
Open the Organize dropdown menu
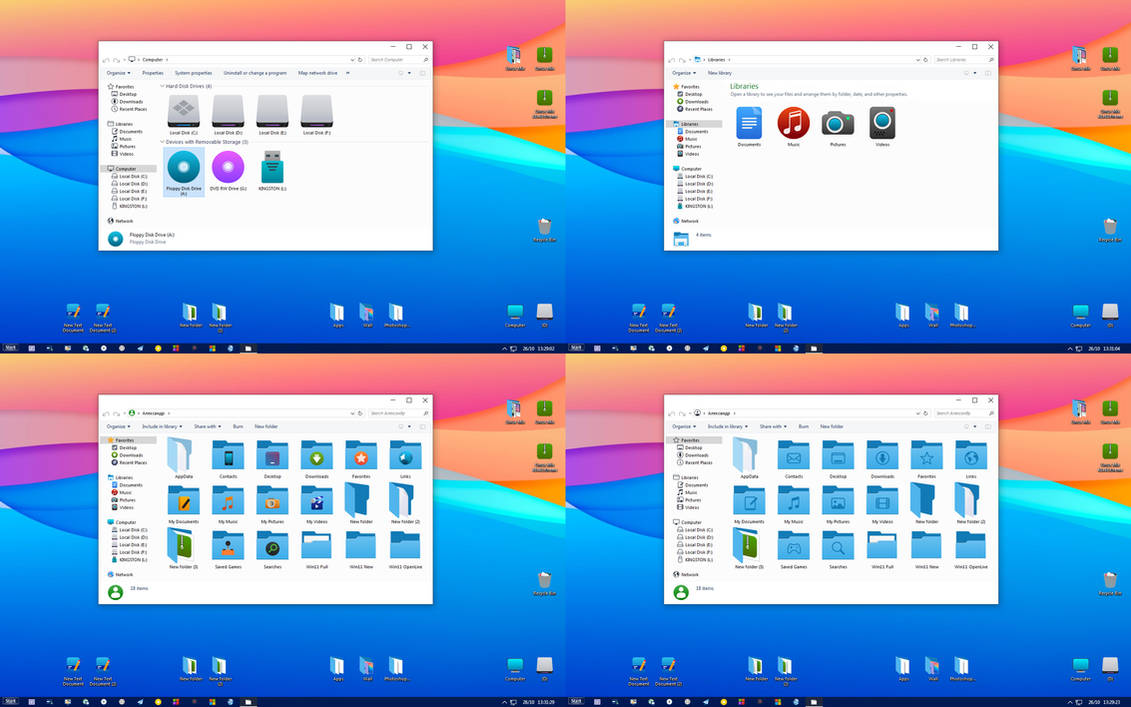(116, 73)
